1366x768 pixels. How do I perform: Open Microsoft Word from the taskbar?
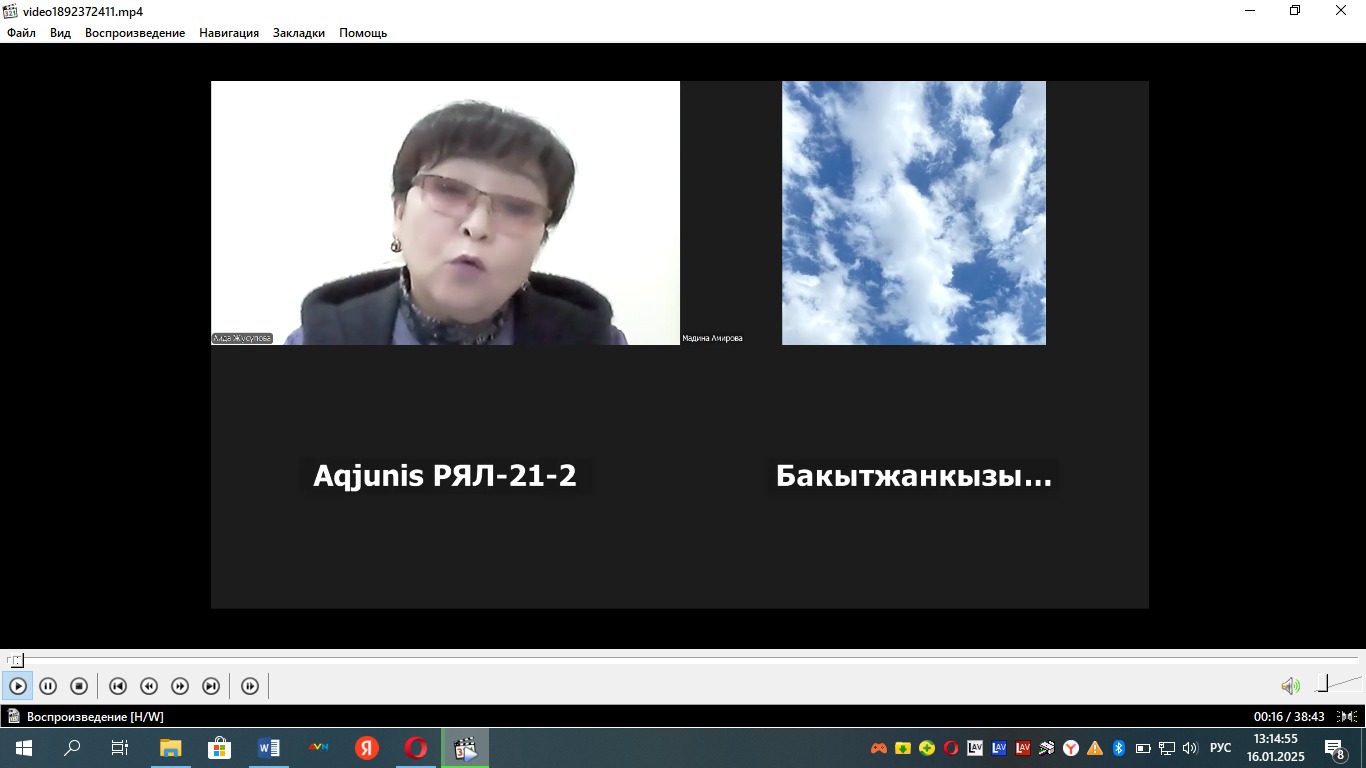(269, 748)
